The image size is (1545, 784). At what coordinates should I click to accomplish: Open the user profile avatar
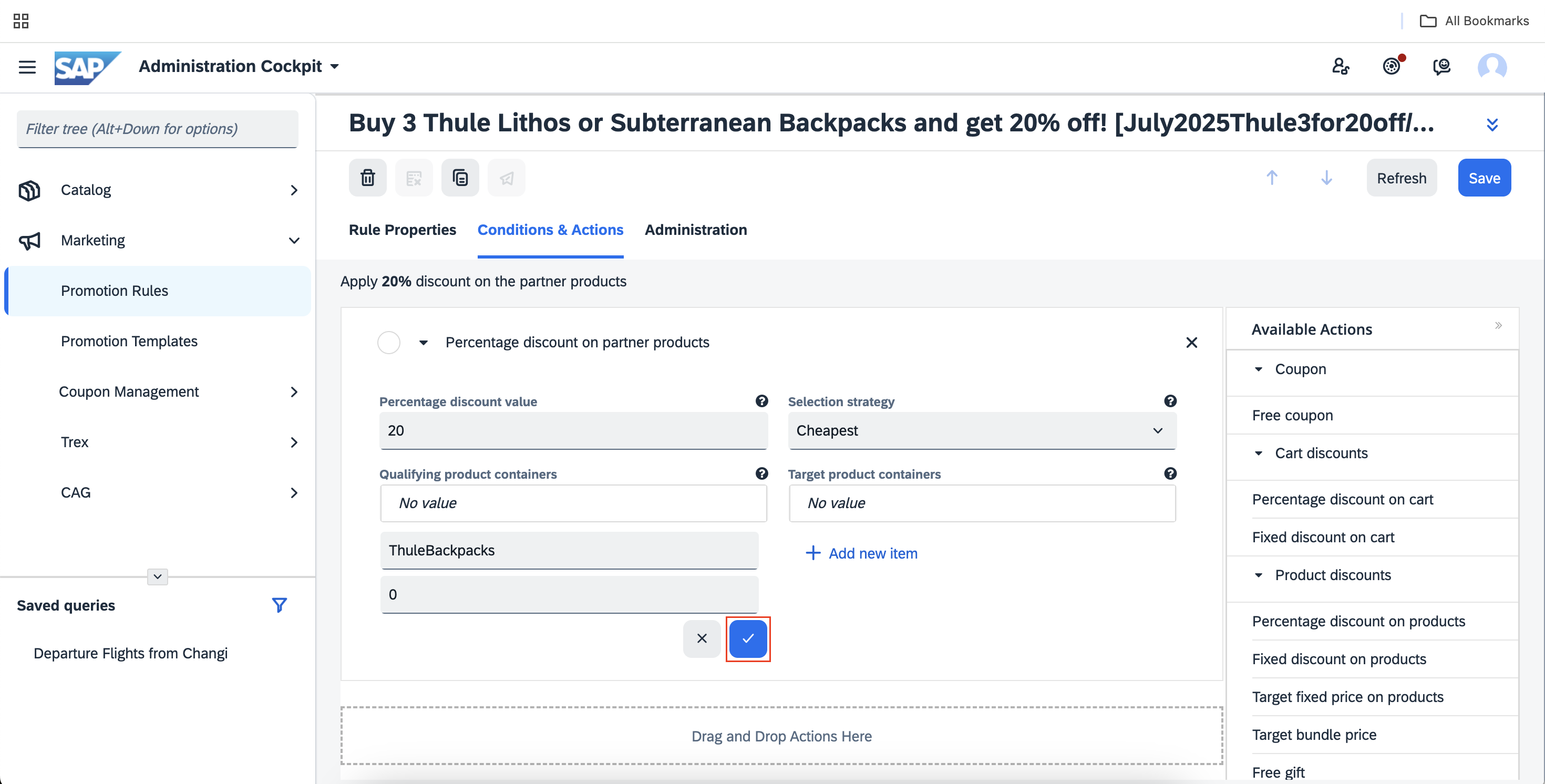[x=1492, y=66]
